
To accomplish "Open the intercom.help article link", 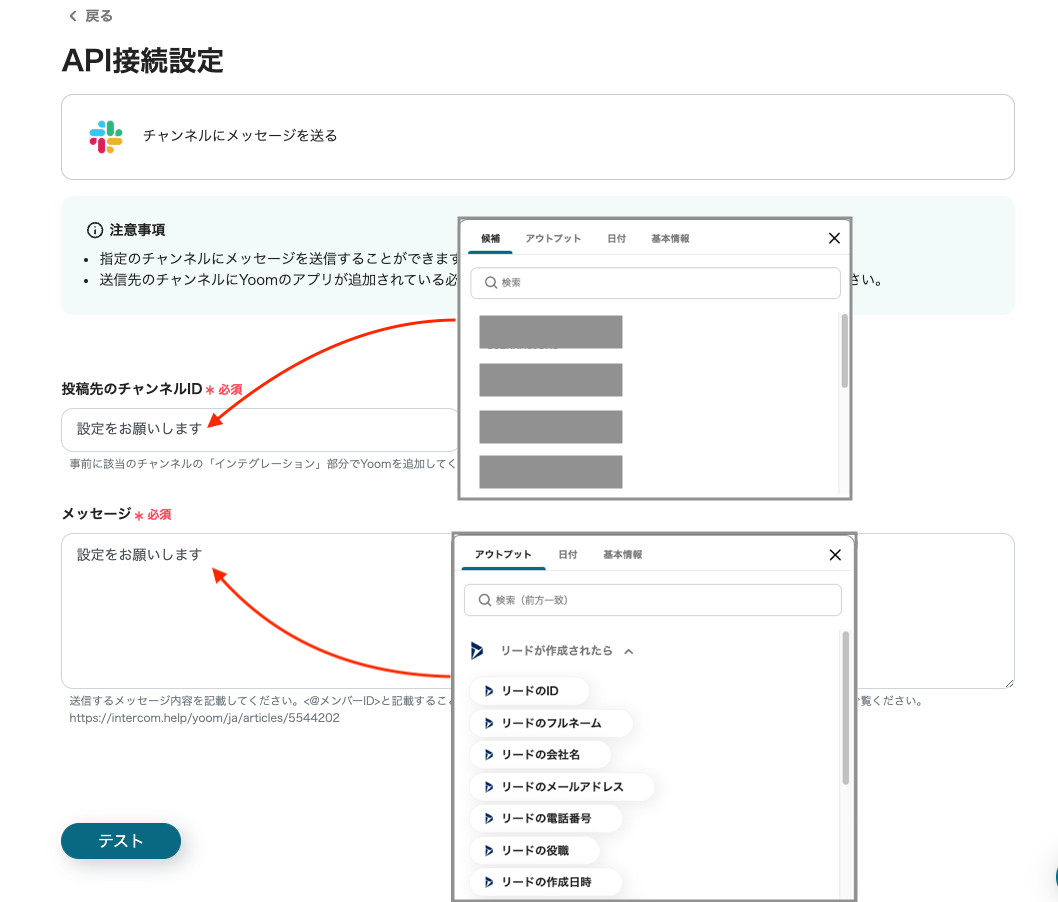I will coord(204,718).
